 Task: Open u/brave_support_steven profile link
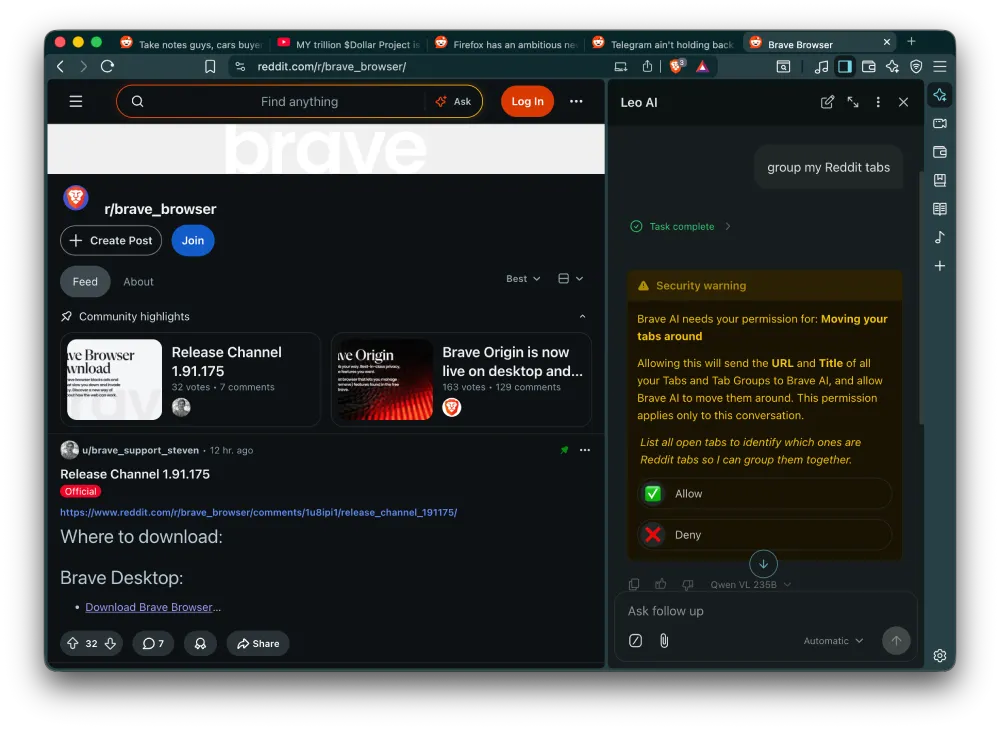click(140, 450)
